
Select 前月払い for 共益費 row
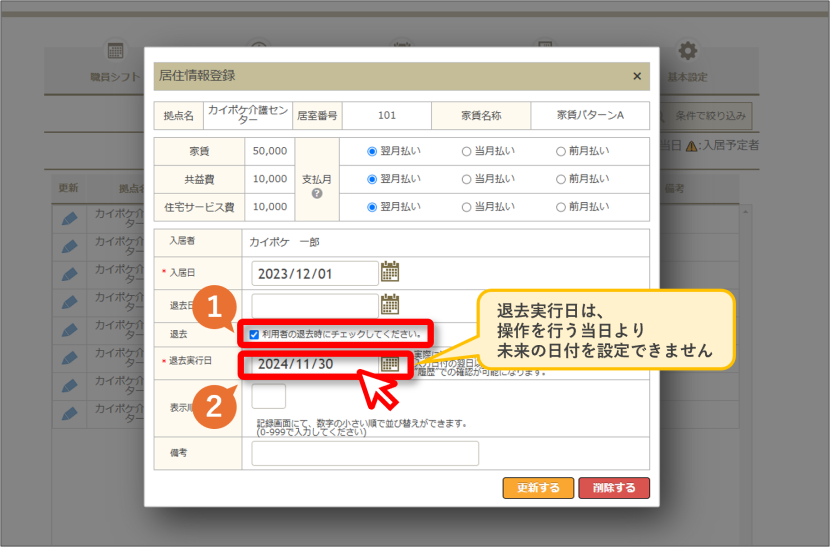tap(561, 180)
